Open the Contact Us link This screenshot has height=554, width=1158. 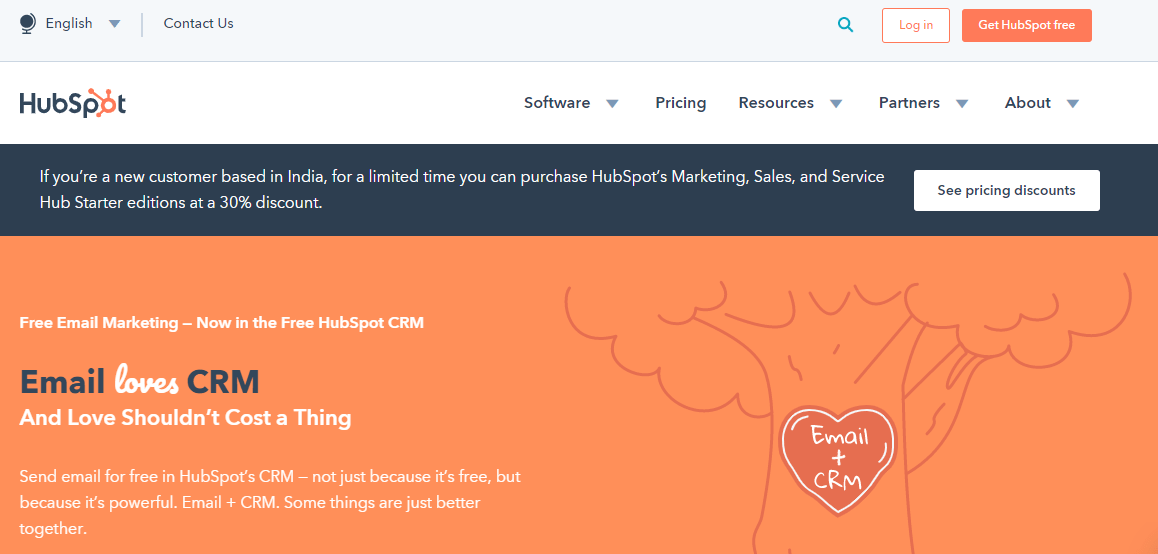click(199, 24)
